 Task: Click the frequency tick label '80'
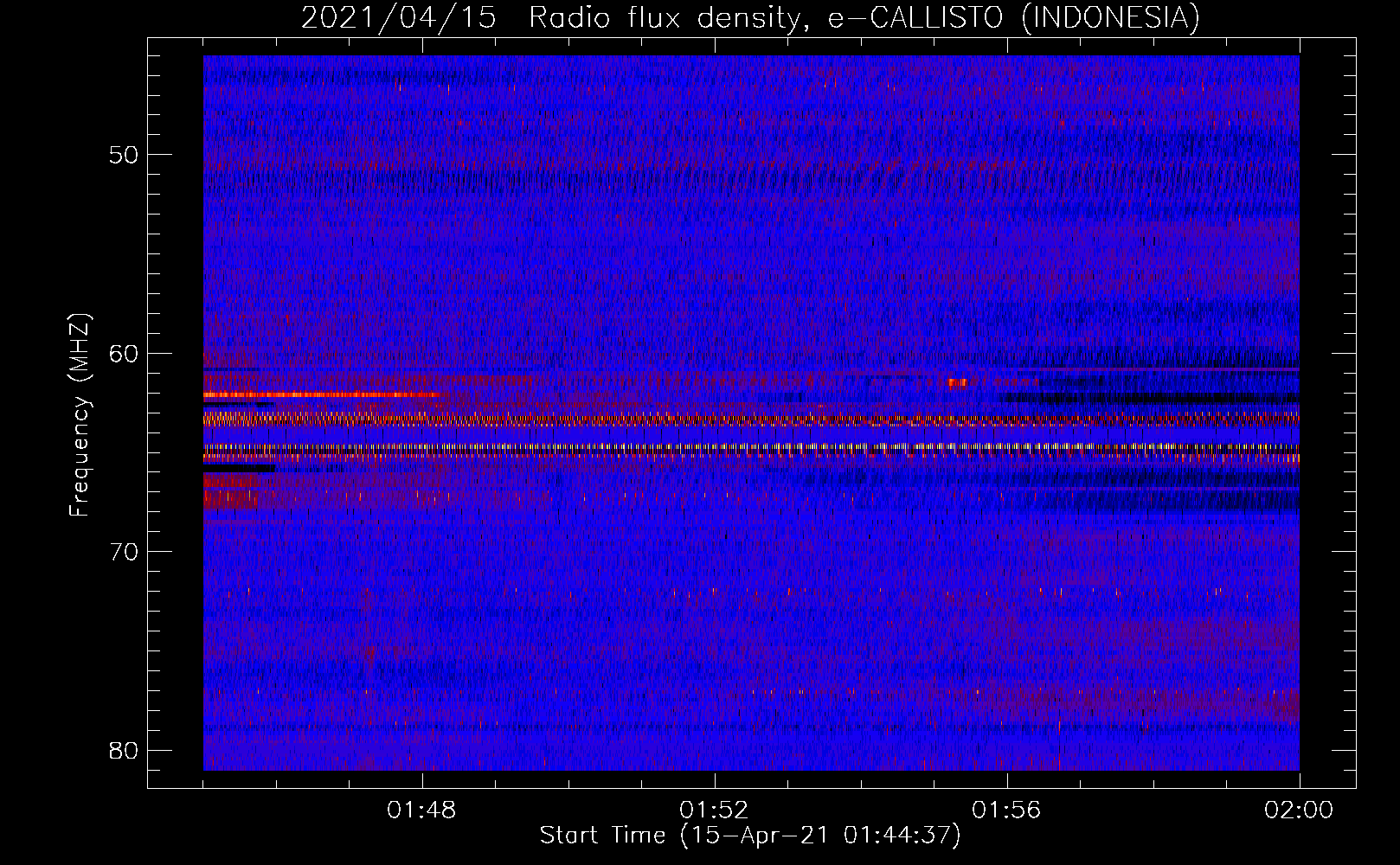coord(125,750)
